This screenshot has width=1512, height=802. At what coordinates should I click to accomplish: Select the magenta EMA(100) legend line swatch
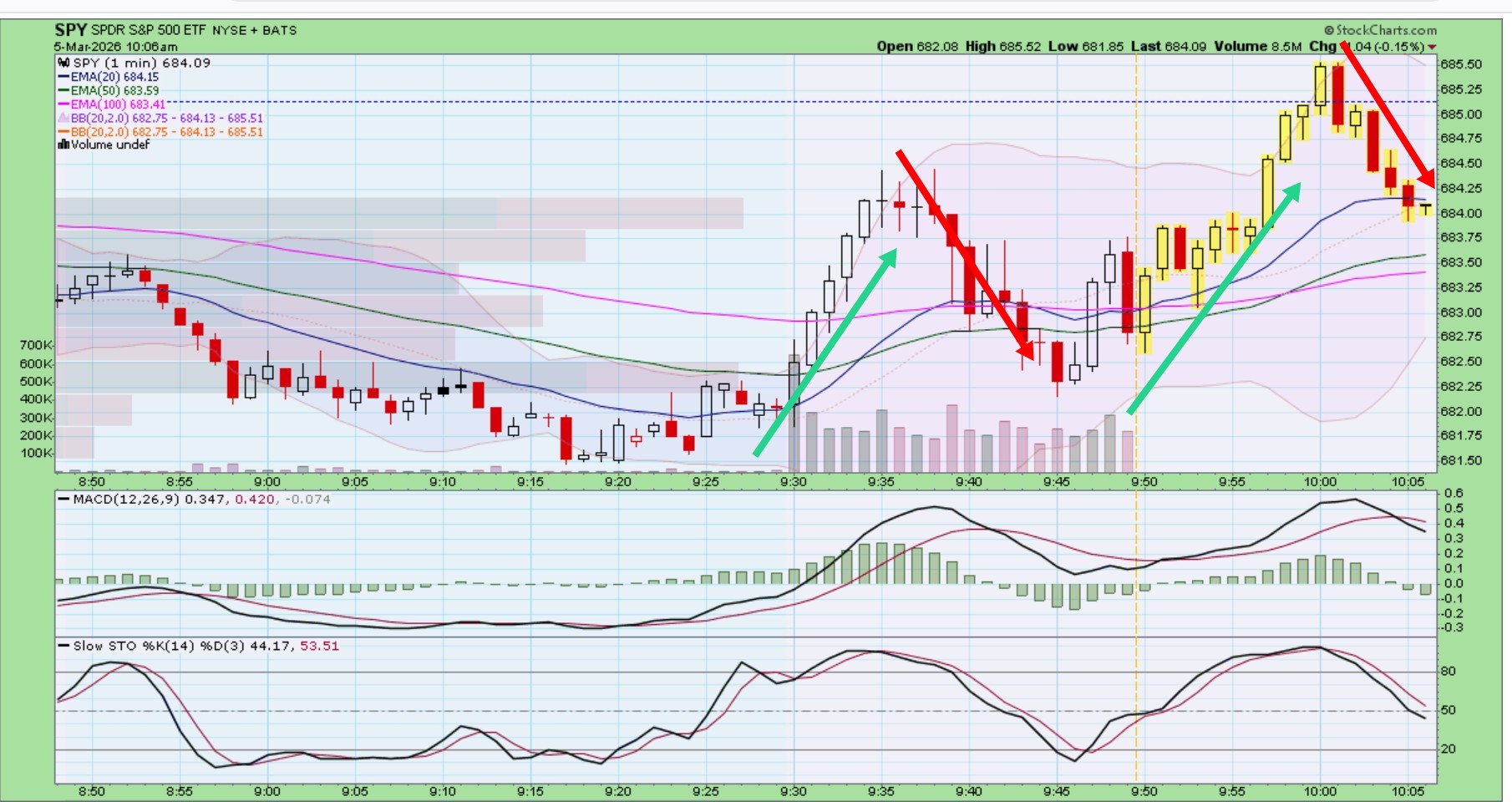pos(63,104)
